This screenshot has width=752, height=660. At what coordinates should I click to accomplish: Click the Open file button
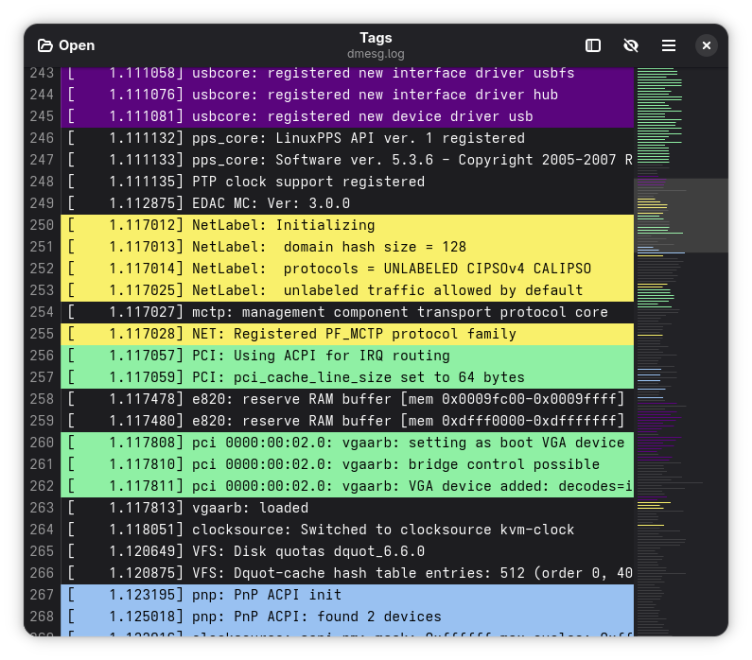66,45
